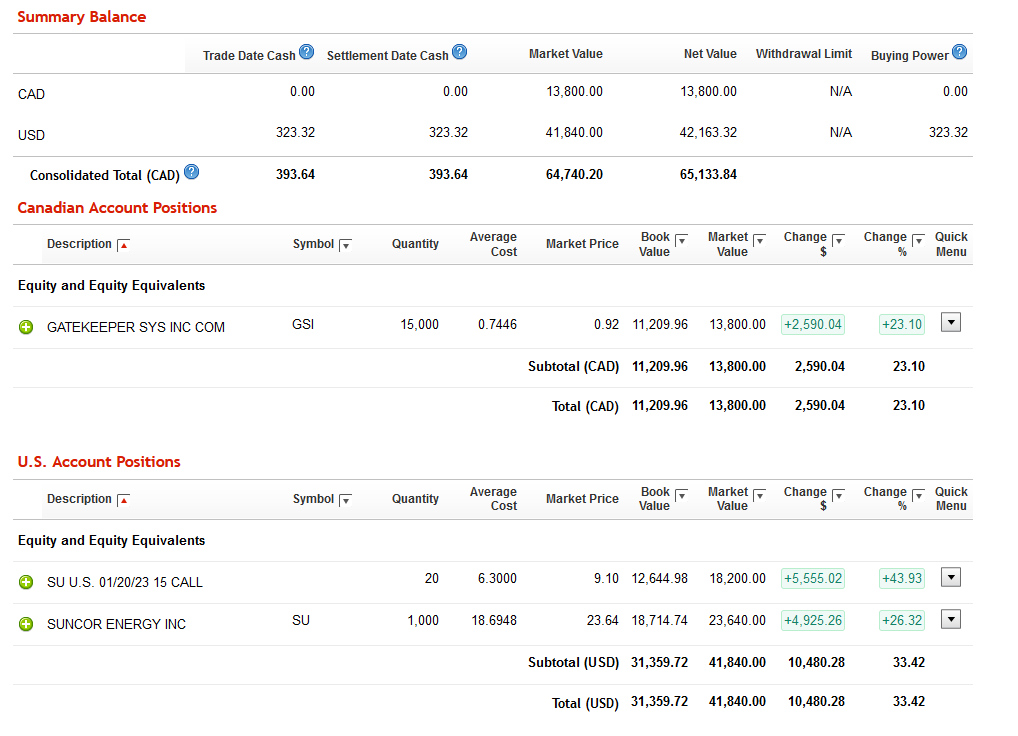1018x736 pixels.
Task: Sort Canadian positions by Change % arrow
Action: (x=918, y=240)
